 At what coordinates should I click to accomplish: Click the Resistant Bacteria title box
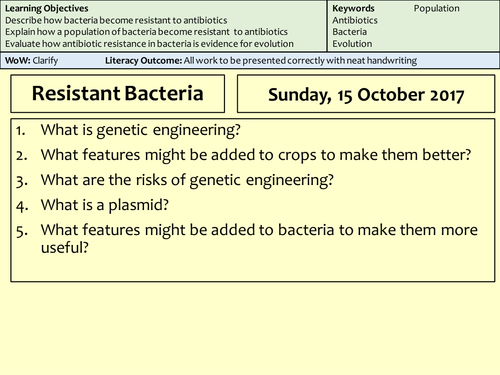(x=118, y=94)
